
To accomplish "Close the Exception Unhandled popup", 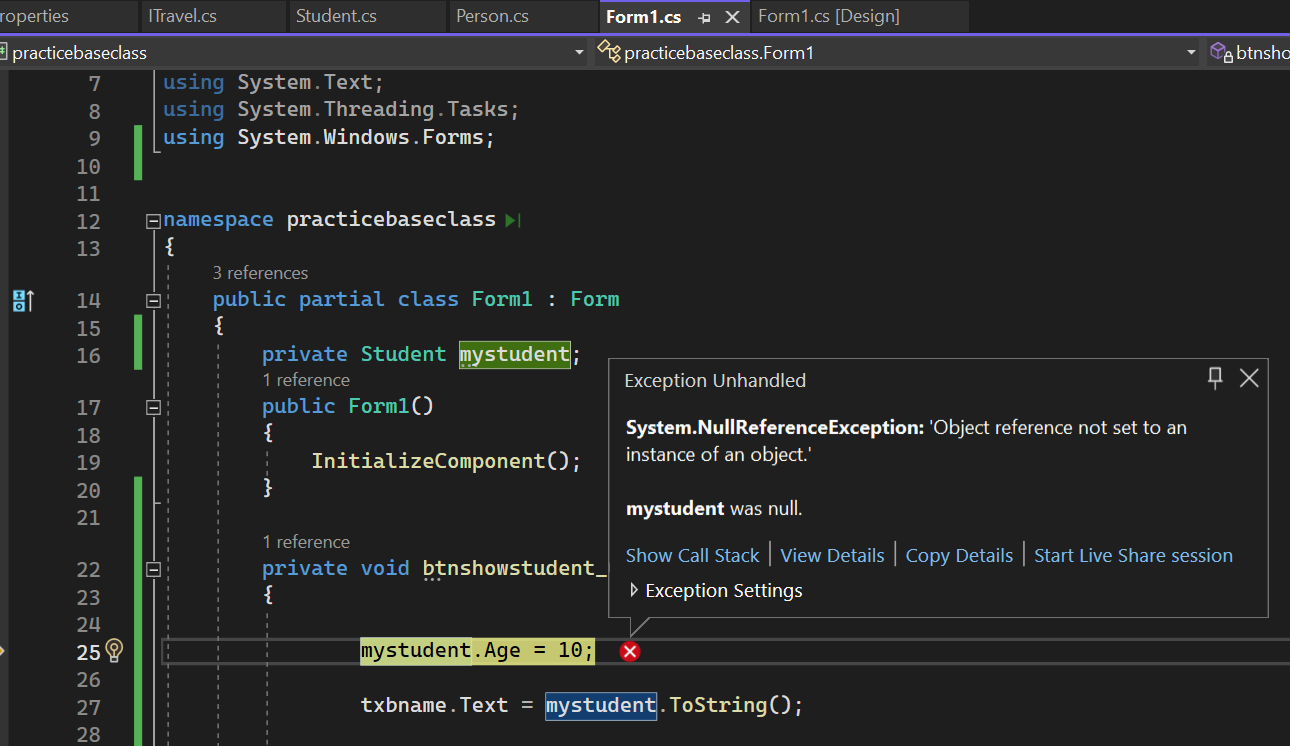I will (1249, 378).
